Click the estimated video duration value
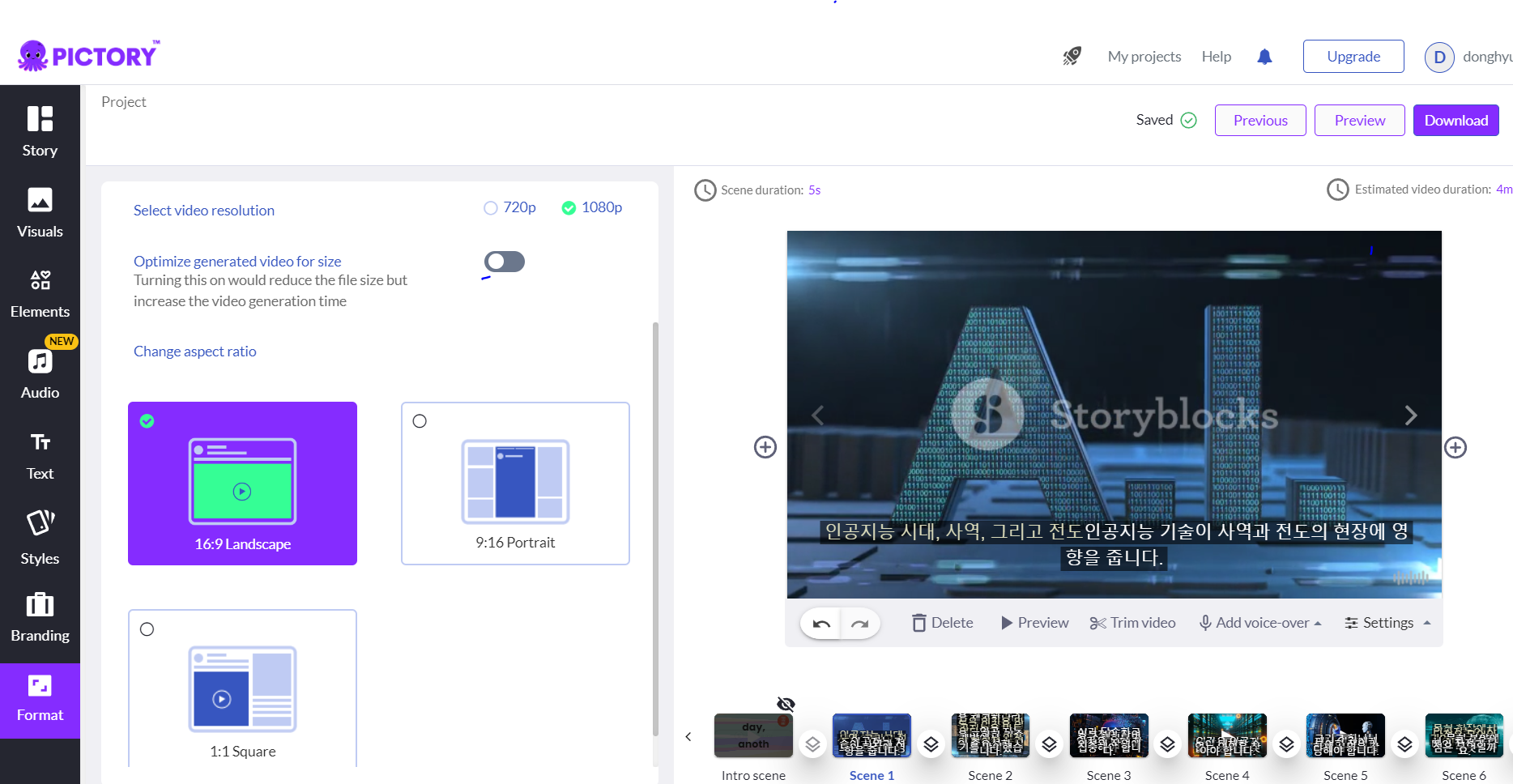This screenshot has width=1513, height=784. [1504, 190]
